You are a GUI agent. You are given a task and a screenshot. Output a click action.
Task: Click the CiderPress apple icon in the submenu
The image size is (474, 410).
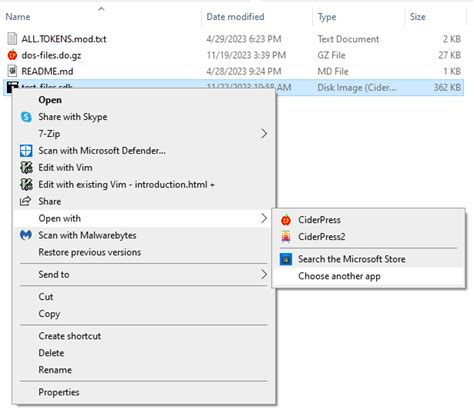click(x=286, y=220)
